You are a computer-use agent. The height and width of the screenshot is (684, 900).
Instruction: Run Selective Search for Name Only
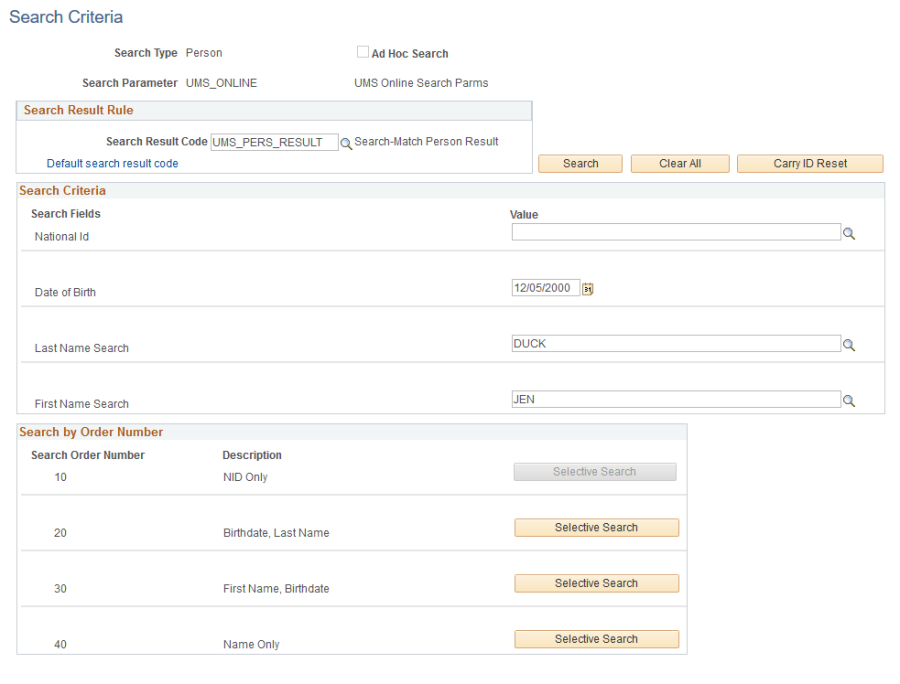(596, 639)
